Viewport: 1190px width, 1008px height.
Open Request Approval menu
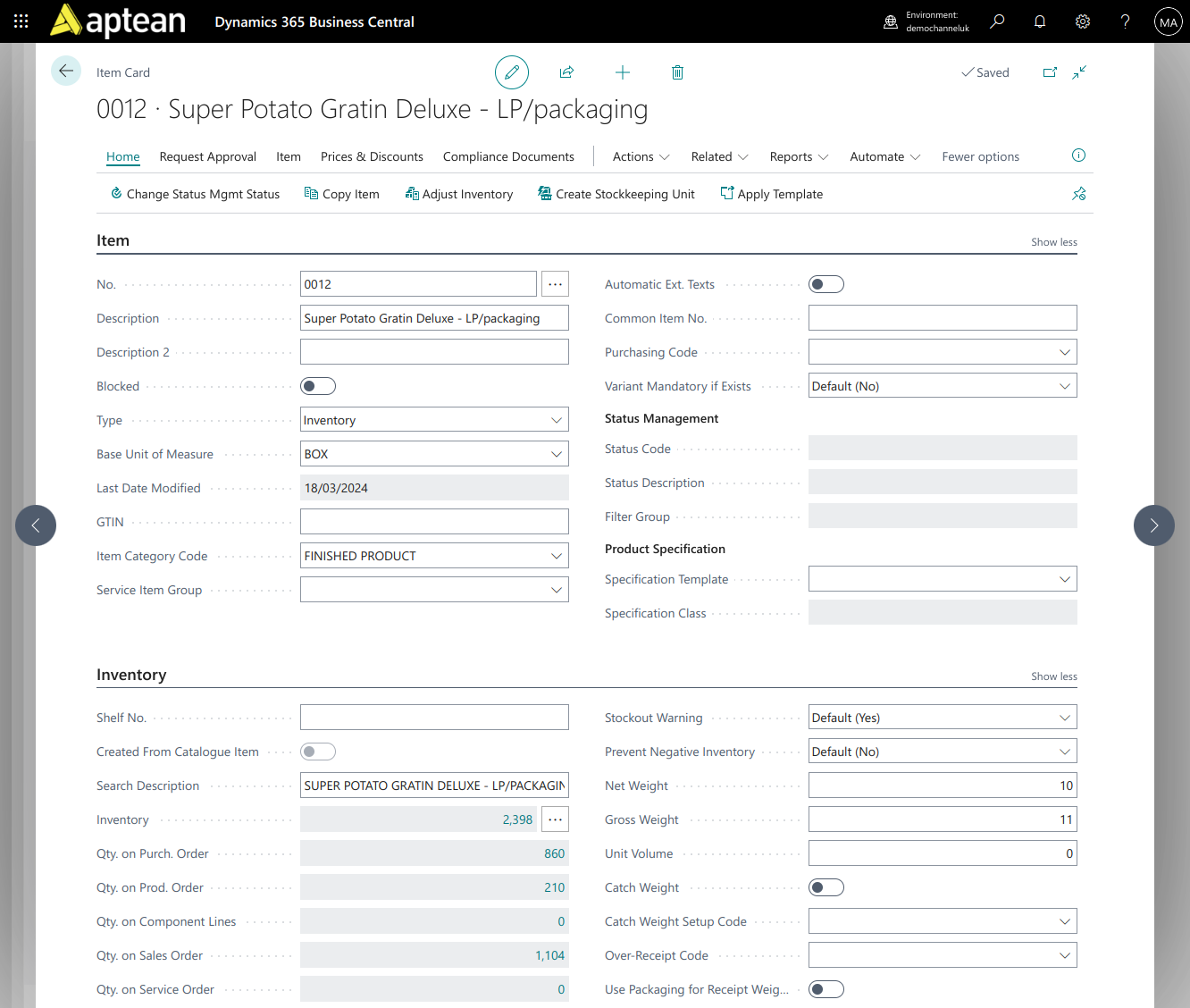tap(208, 156)
